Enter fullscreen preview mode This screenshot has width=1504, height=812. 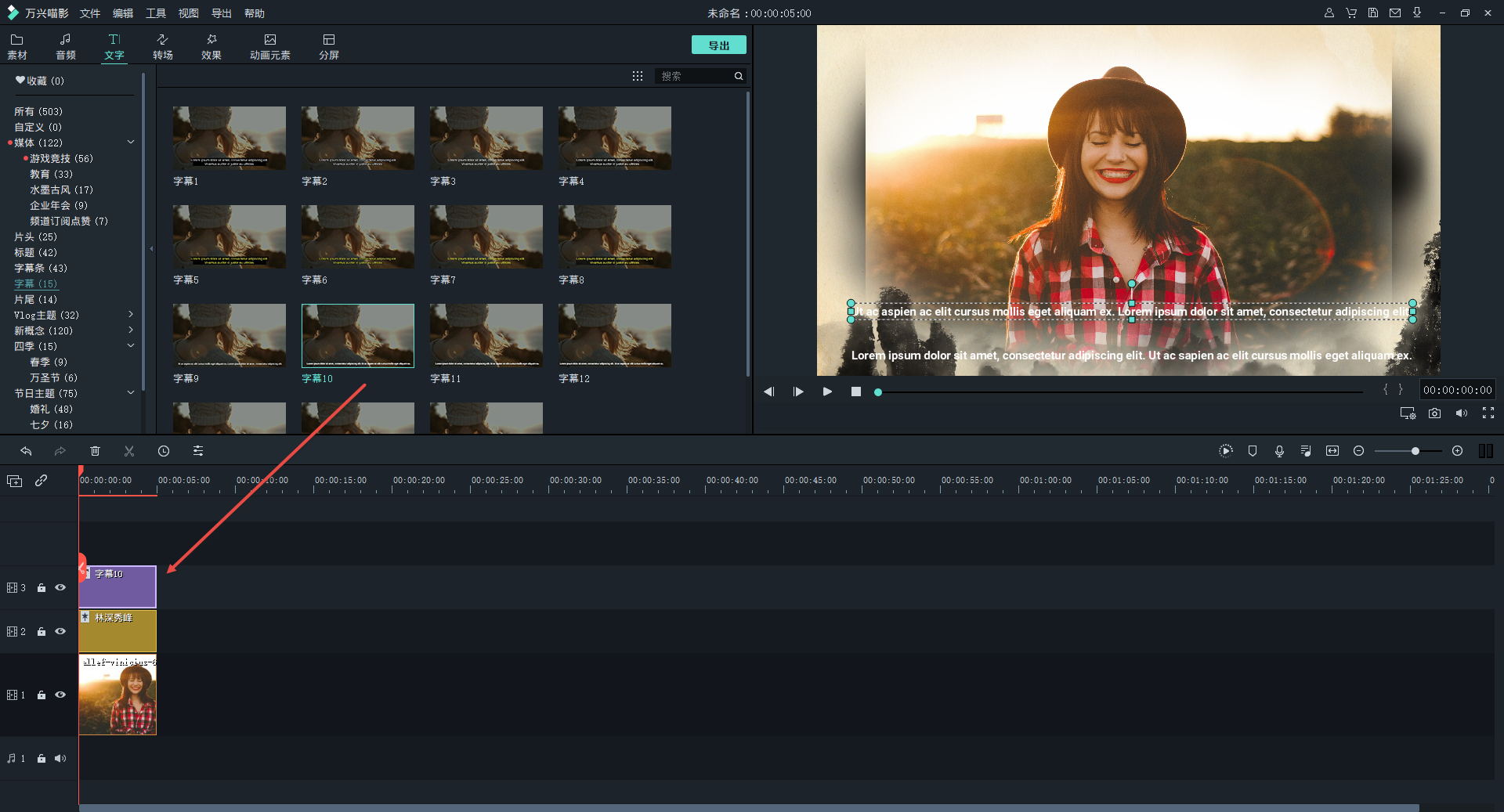coord(1488,413)
